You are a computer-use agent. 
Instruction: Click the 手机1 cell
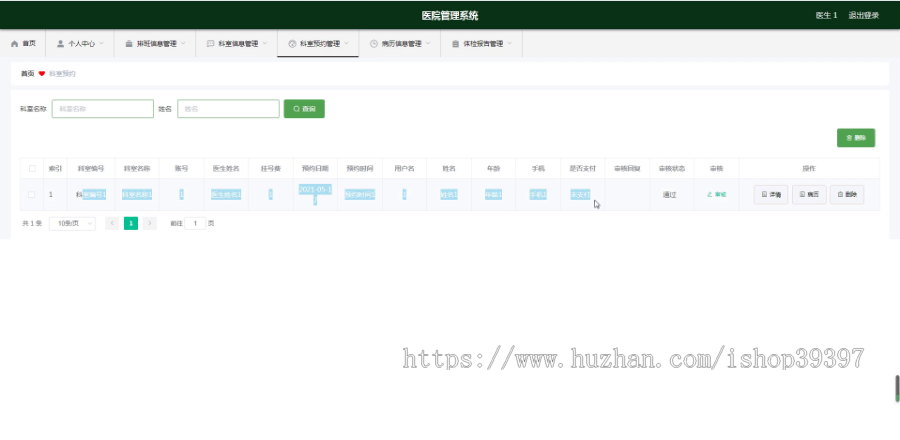coord(538,194)
